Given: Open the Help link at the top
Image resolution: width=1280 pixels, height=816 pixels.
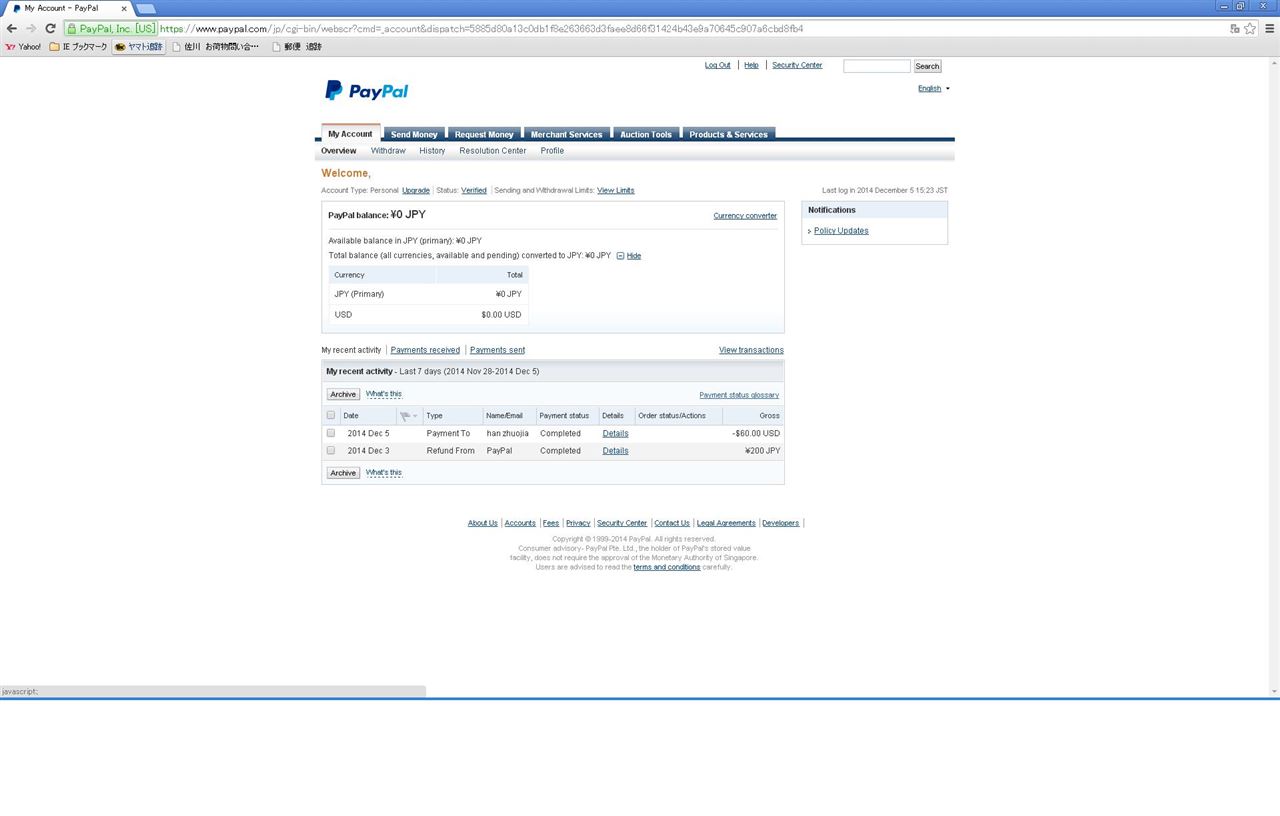Looking at the screenshot, I should tap(751, 65).
